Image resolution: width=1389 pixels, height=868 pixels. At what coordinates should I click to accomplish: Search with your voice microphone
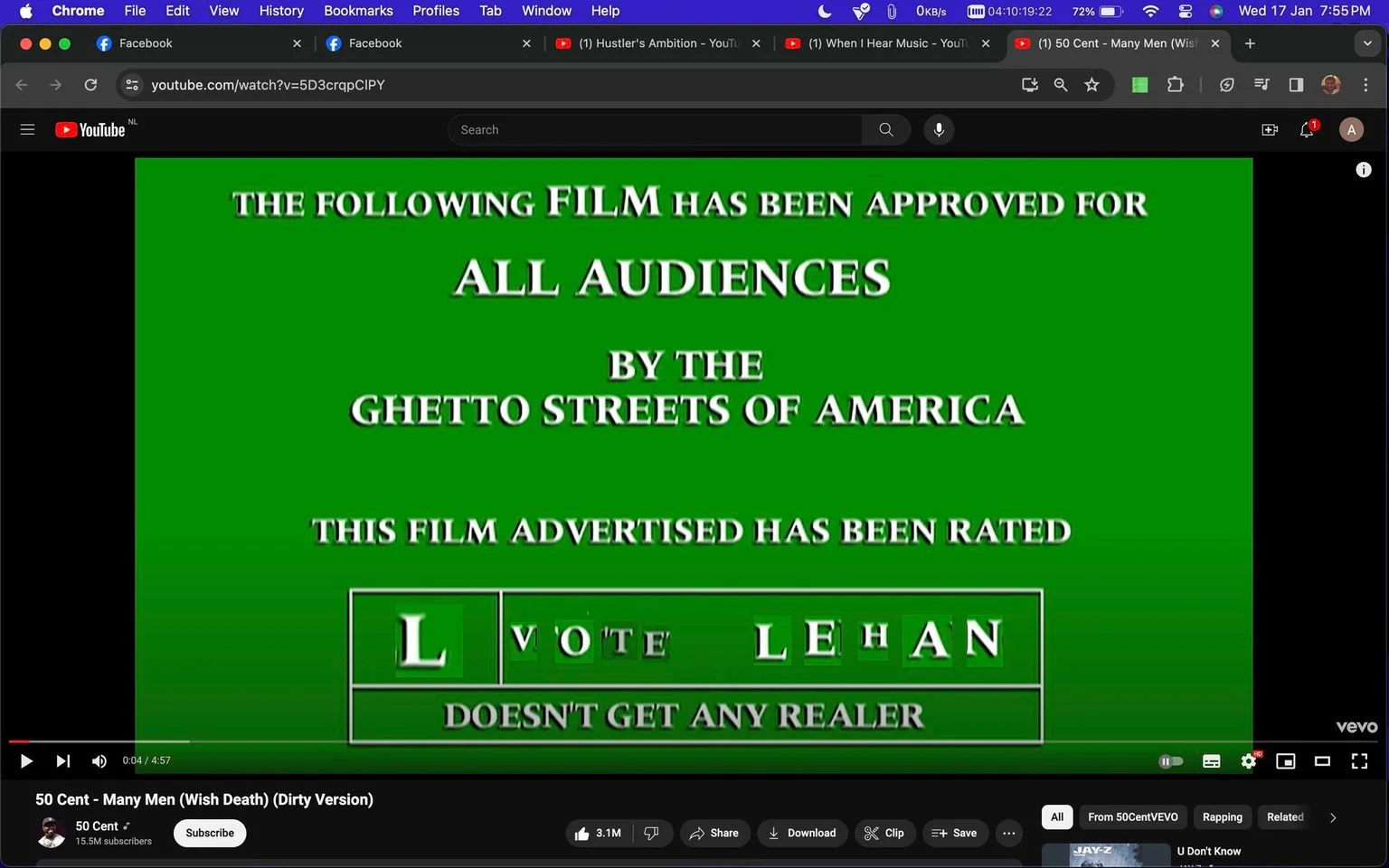point(939,130)
